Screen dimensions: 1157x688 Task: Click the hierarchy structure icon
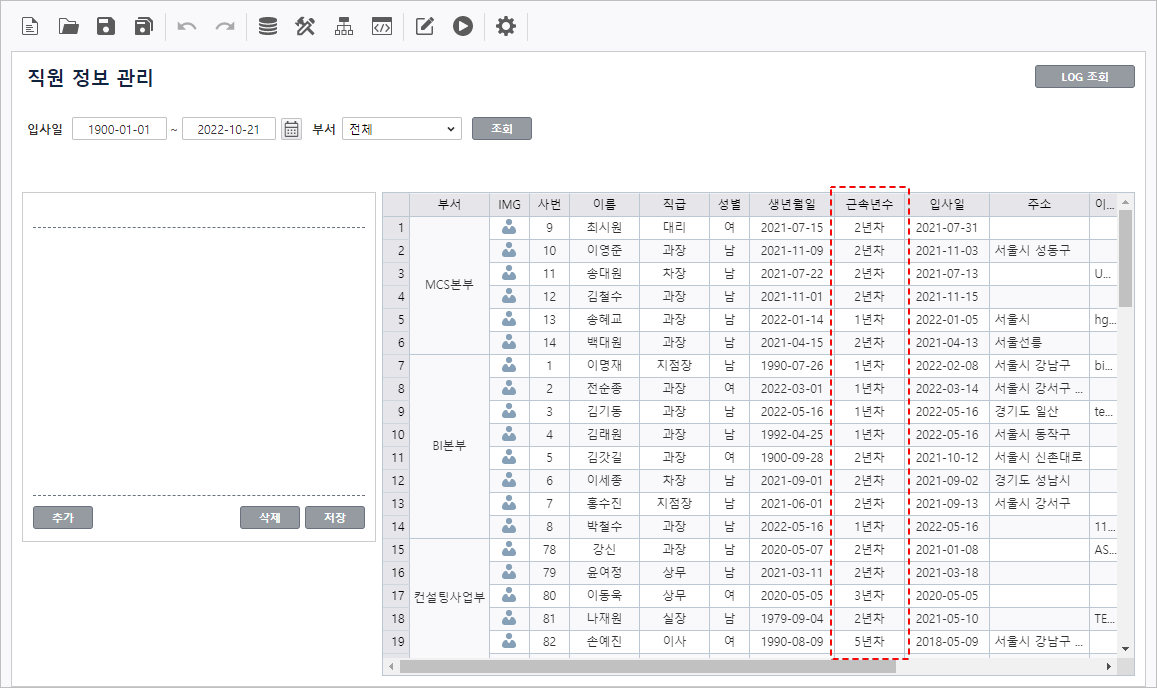click(344, 27)
